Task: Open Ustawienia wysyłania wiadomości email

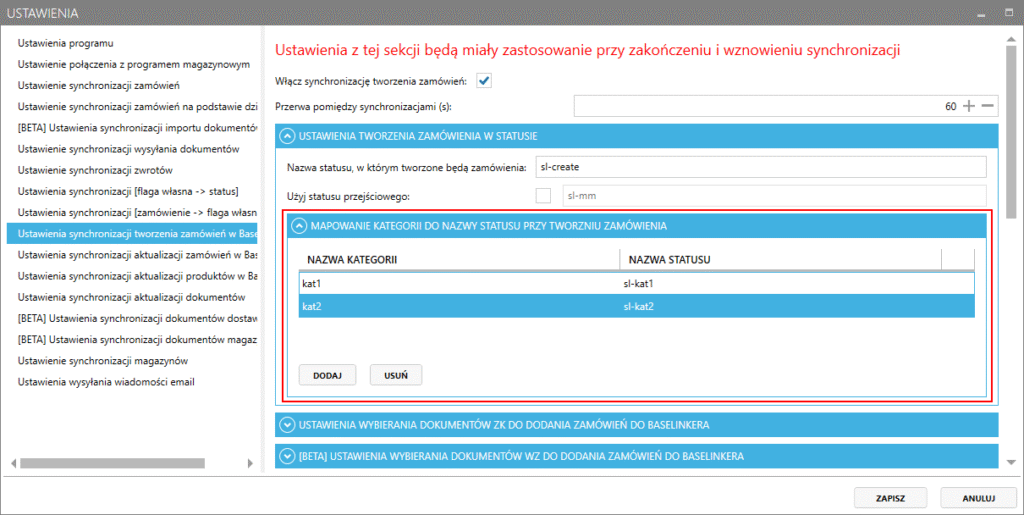Action: (105, 381)
